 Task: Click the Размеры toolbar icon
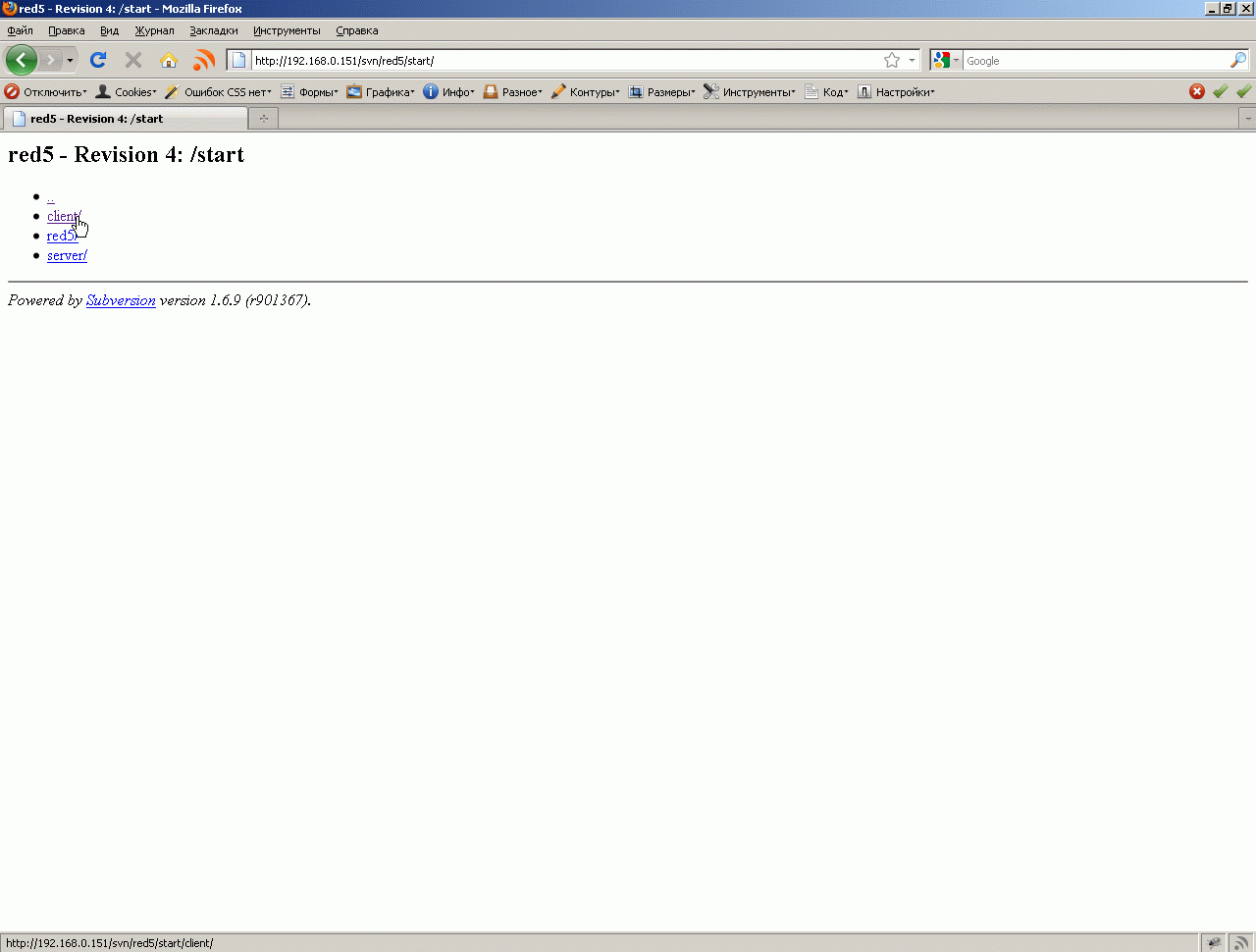pos(636,92)
